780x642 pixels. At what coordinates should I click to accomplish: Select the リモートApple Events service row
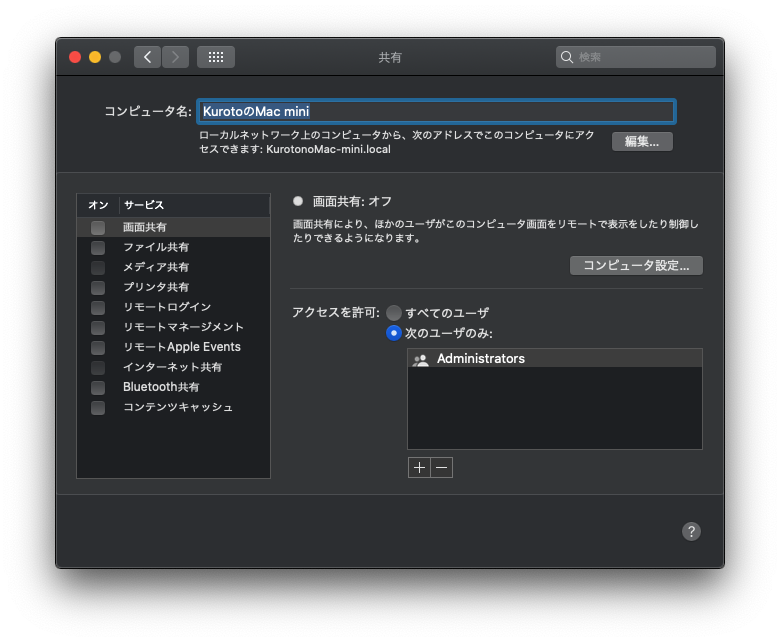[174, 347]
